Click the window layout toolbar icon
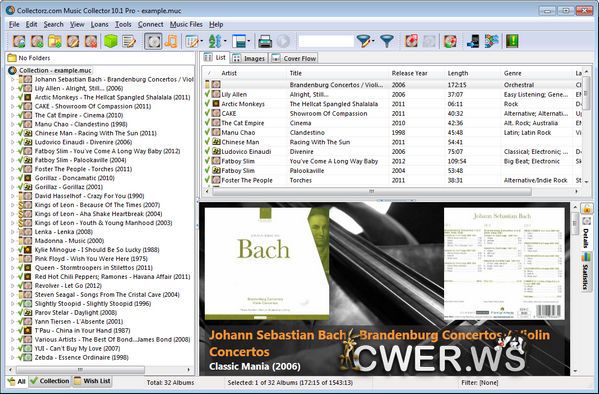 coord(239,41)
